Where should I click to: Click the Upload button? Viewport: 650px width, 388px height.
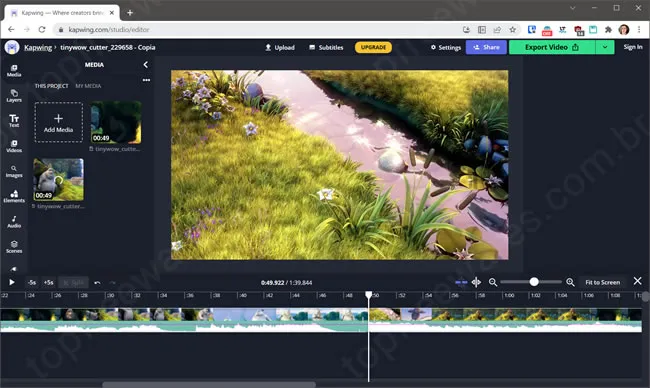tap(280, 47)
